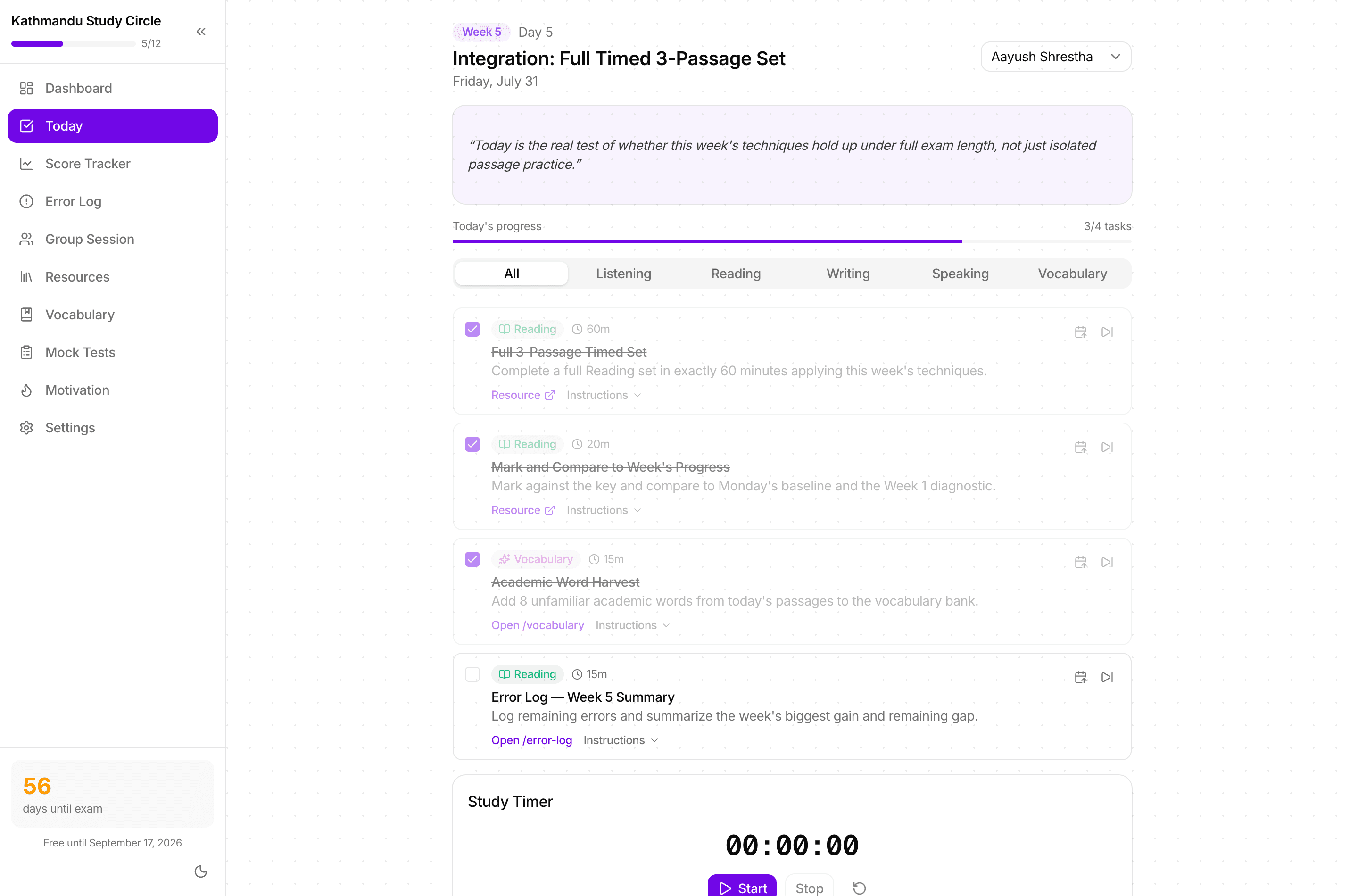Click reschedule icon on Academic Word Harvest

tap(1080, 562)
